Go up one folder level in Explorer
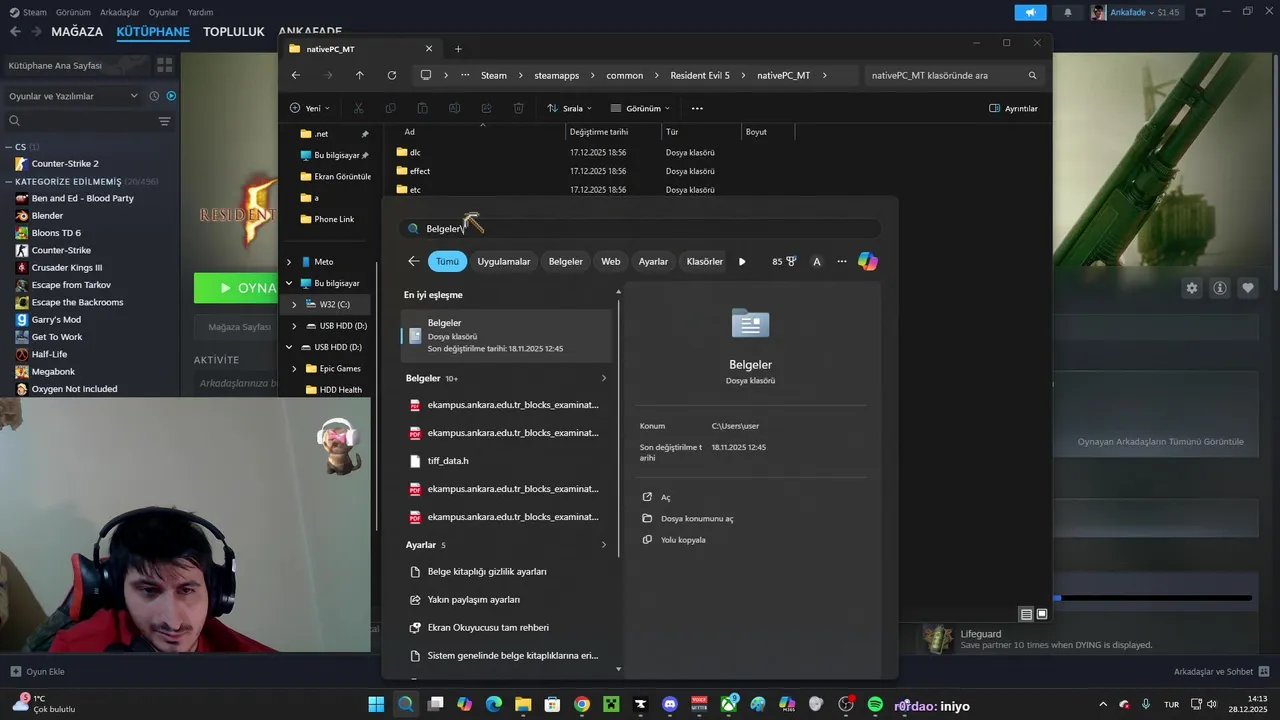 360,75
